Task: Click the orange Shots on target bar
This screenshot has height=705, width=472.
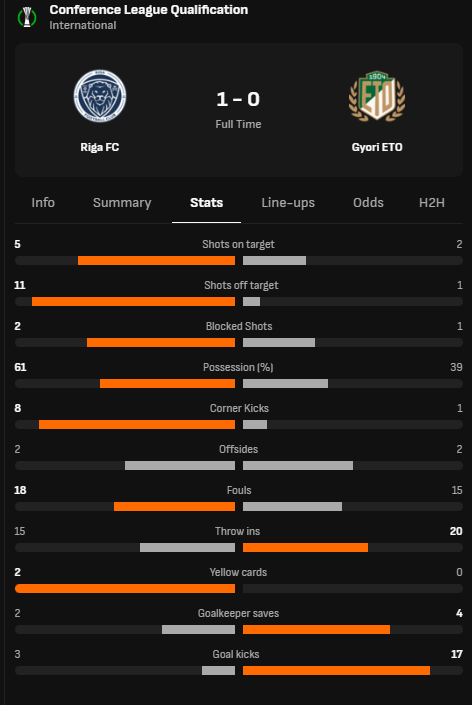Action: (156, 260)
